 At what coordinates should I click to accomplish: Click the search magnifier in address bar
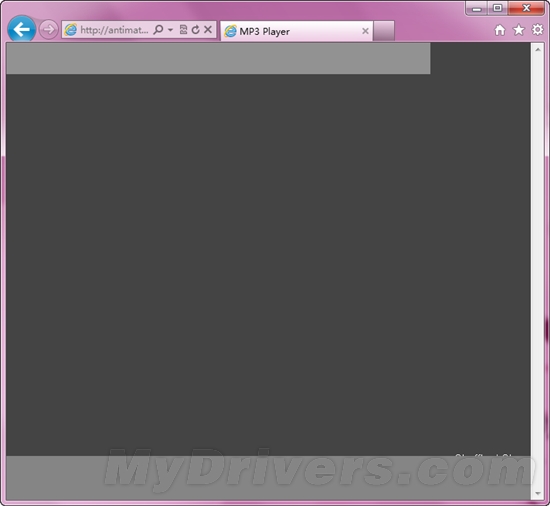tap(159, 29)
